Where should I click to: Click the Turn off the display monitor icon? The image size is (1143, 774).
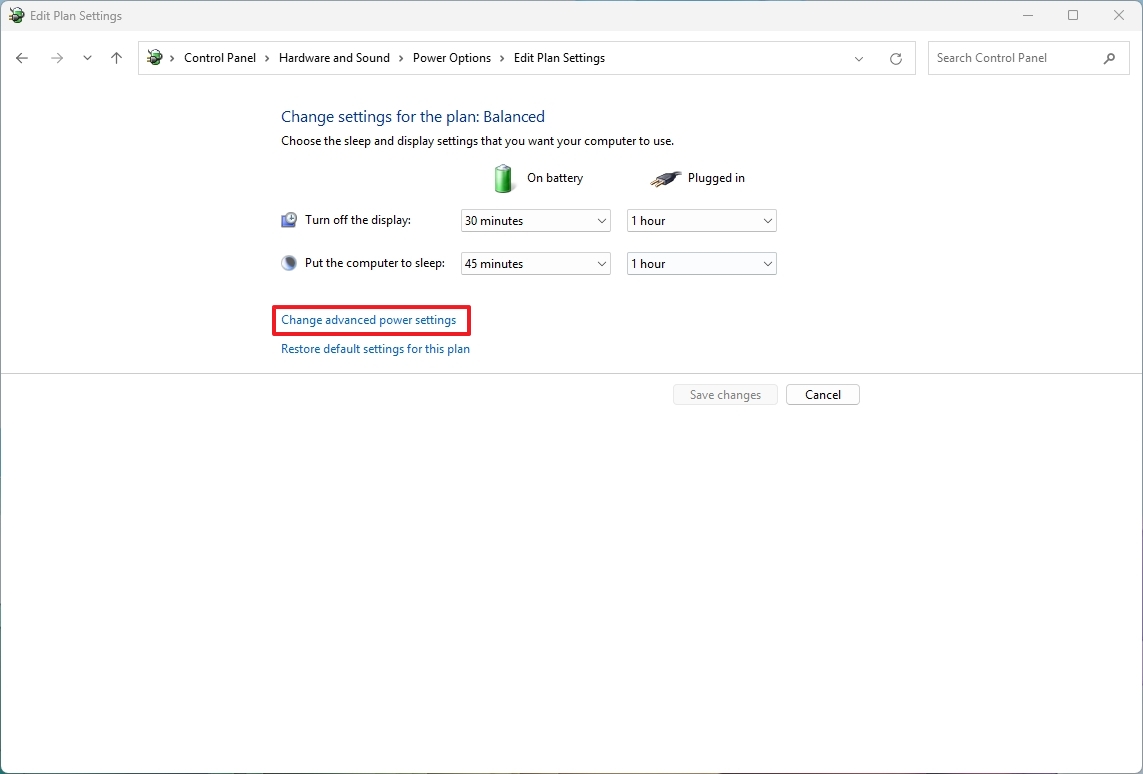pyautogui.click(x=289, y=220)
